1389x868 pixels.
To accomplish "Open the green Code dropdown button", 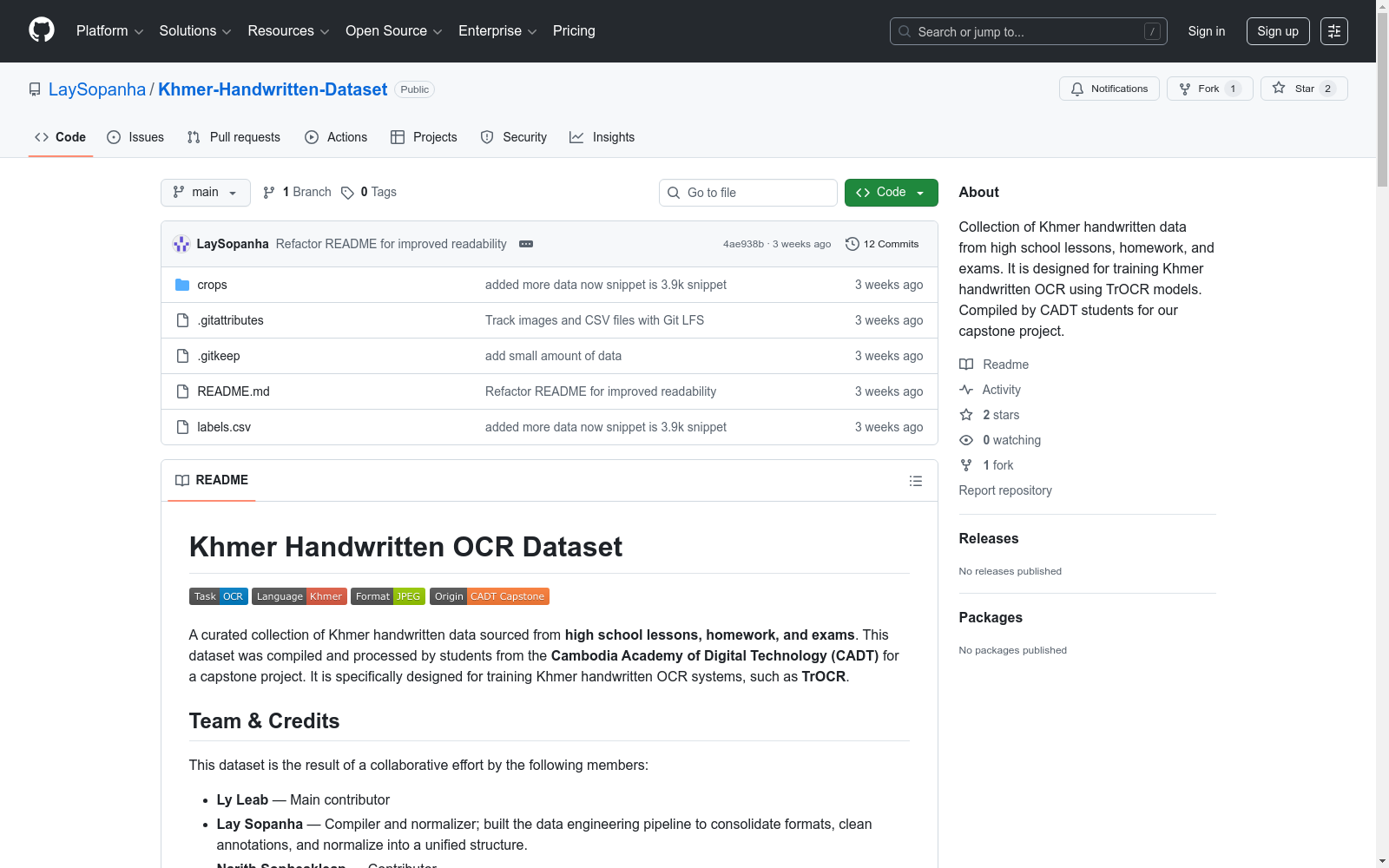I will [892, 193].
